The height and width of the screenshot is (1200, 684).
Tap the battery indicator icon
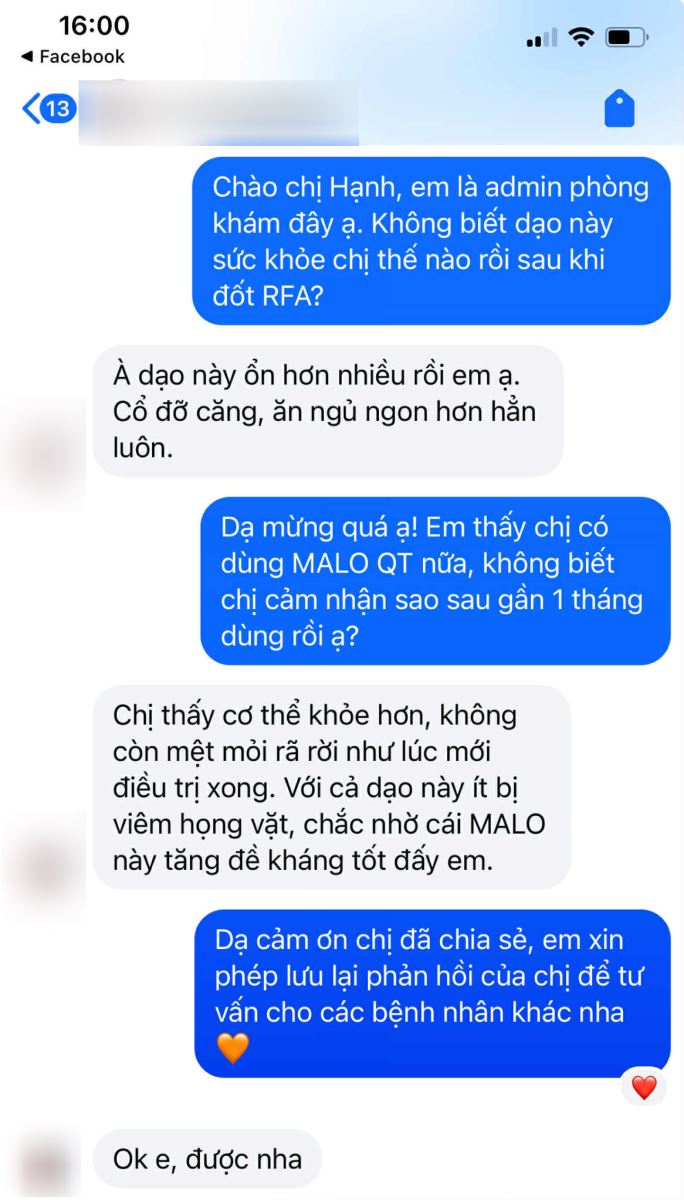click(x=626, y=38)
